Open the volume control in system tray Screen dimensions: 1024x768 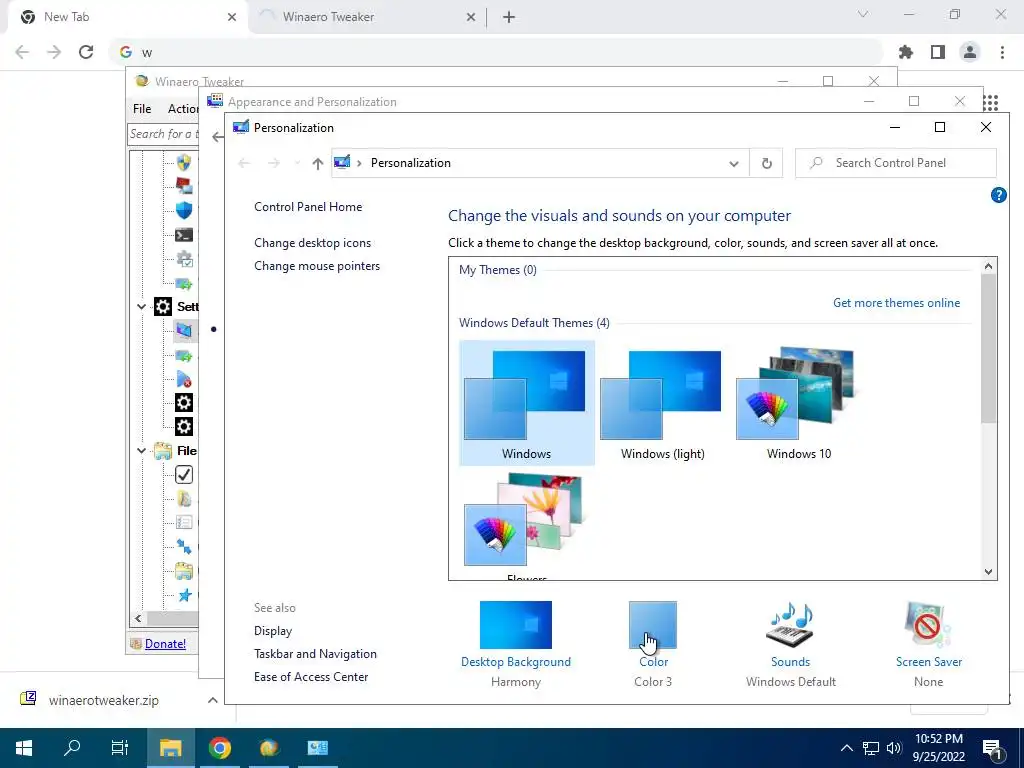pyautogui.click(x=894, y=748)
